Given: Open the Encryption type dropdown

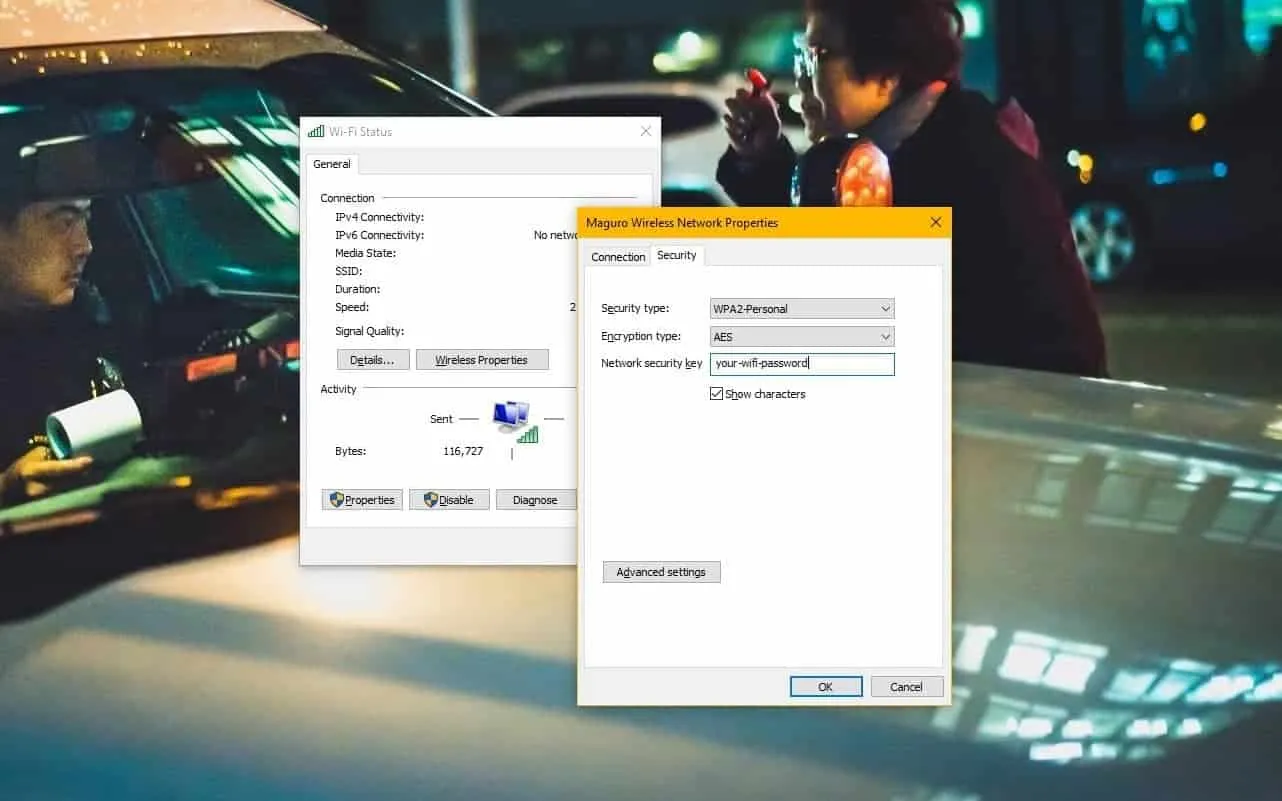Looking at the screenshot, I should 886,336.
